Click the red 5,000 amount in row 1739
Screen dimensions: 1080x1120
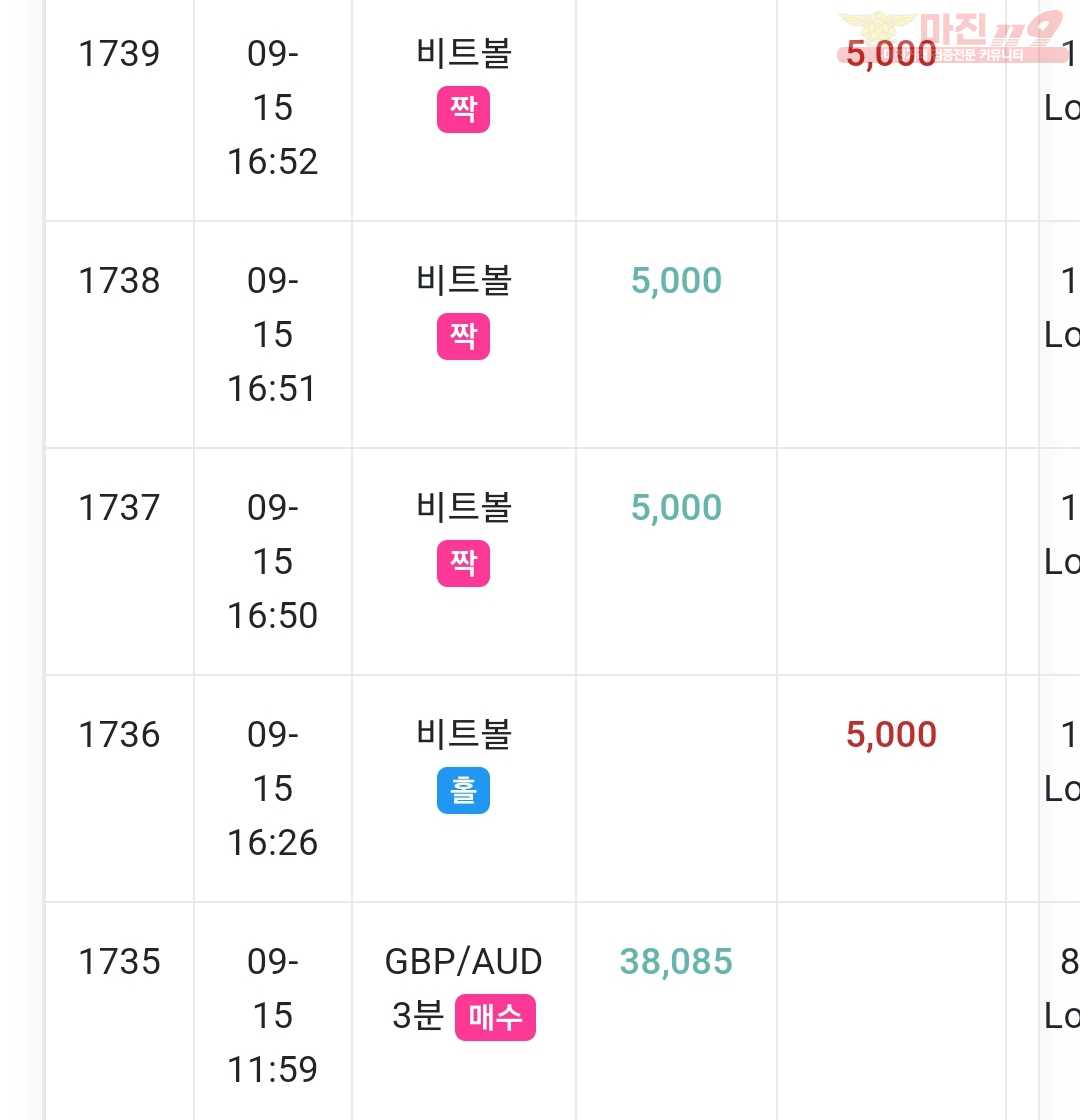(x=891, y=54)
